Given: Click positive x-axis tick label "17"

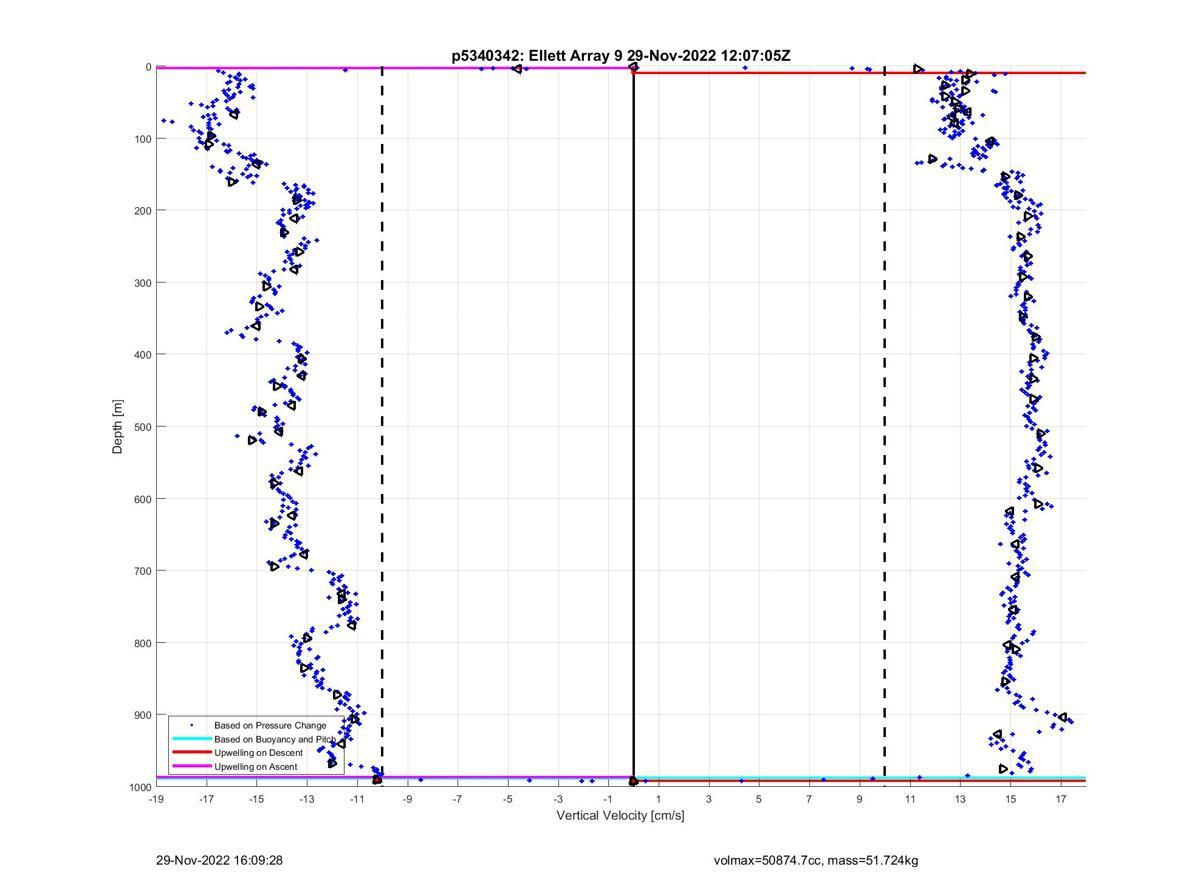Looking at the screenshot, I should coord(1061,799).
